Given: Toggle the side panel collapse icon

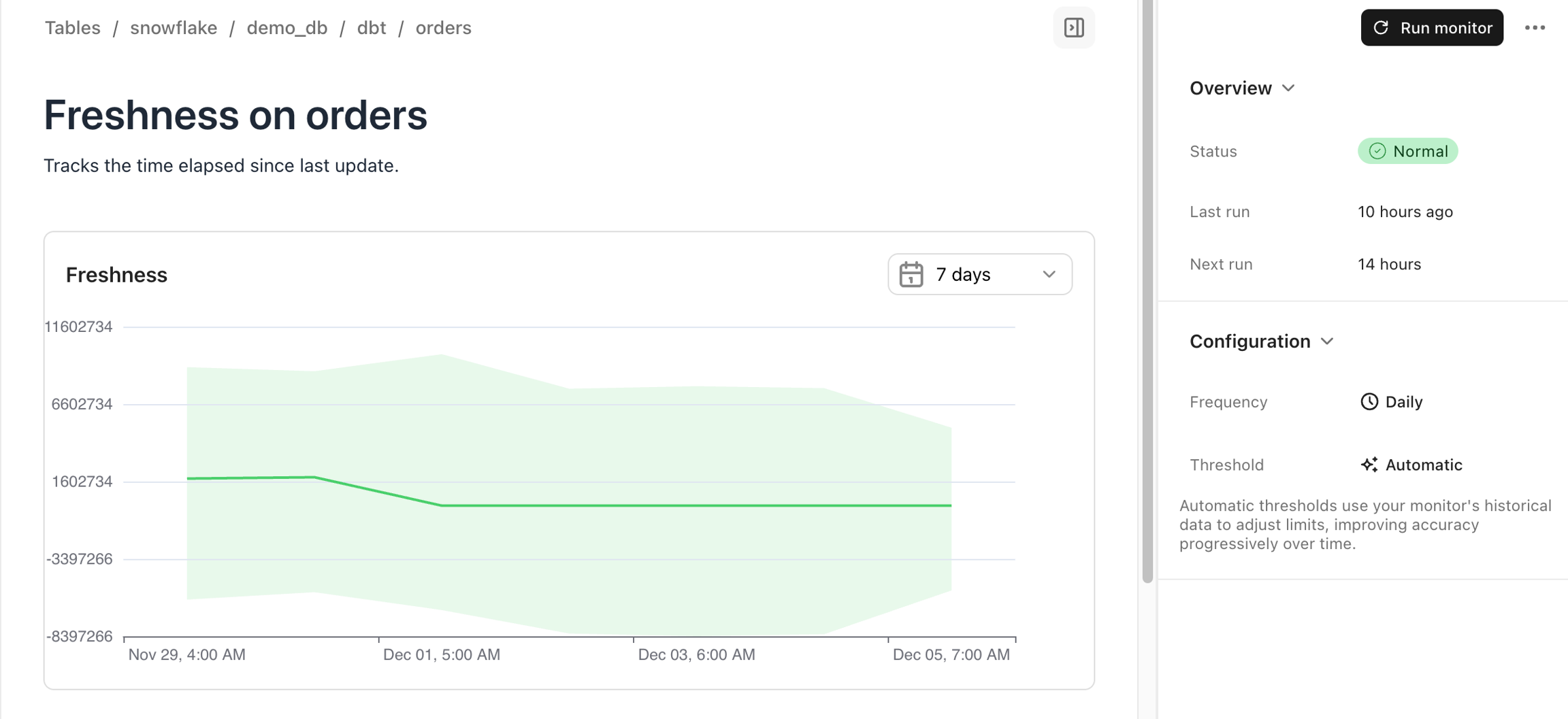Looking at the screenshot, I should pyautogui.click(x=1073, y=28).
